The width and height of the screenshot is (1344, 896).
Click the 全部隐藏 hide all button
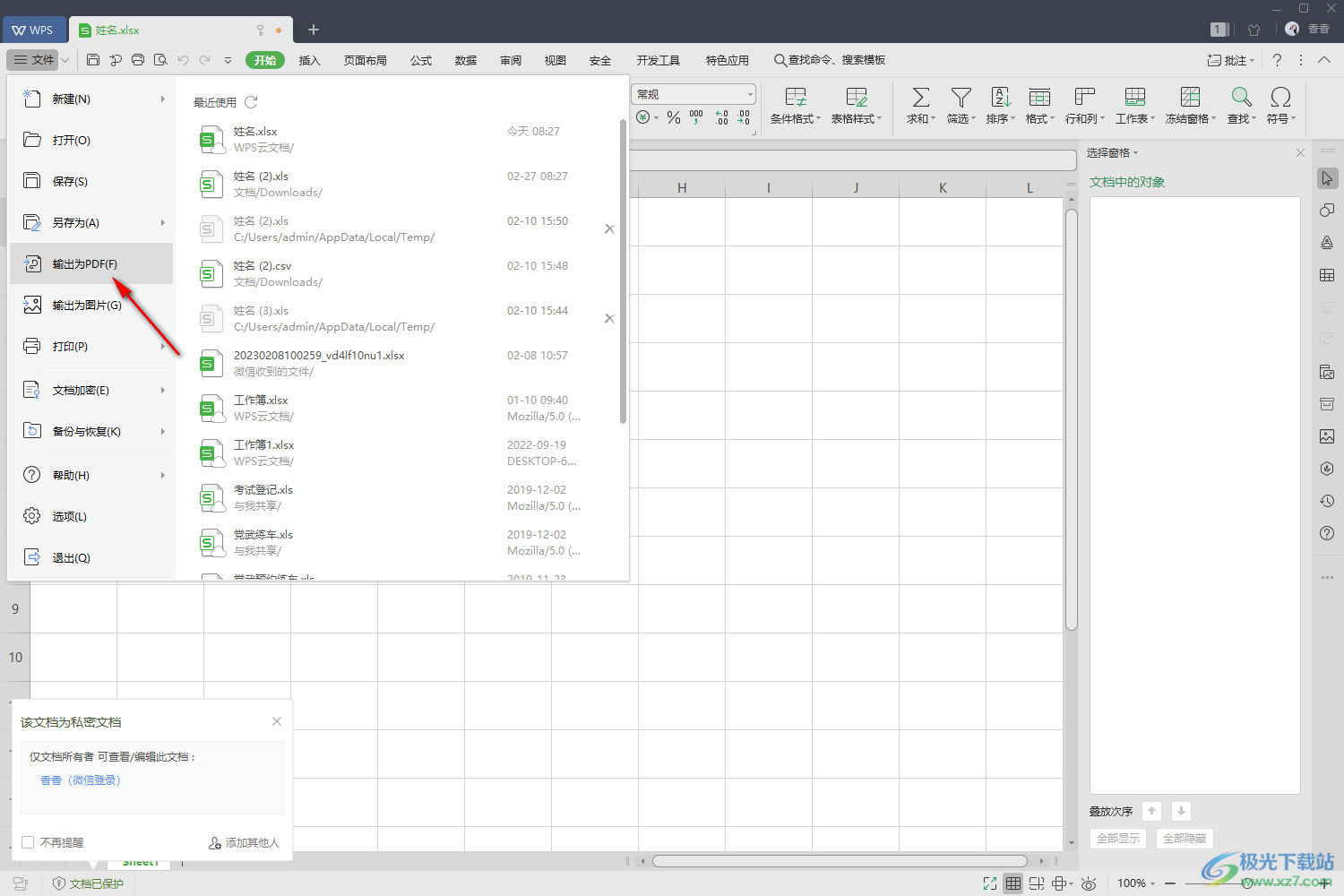[1185, 838]
